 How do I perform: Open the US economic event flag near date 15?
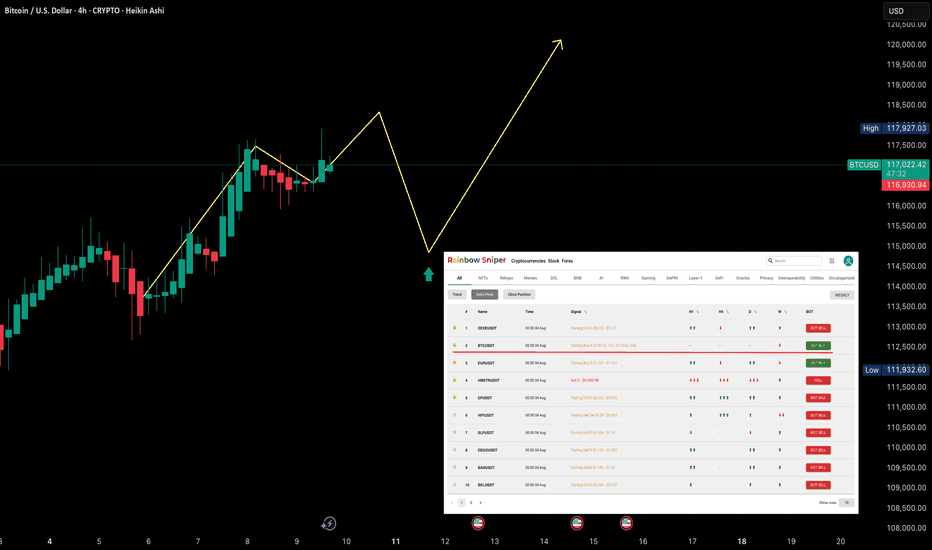pyautogui.click(x=577, y=523)
